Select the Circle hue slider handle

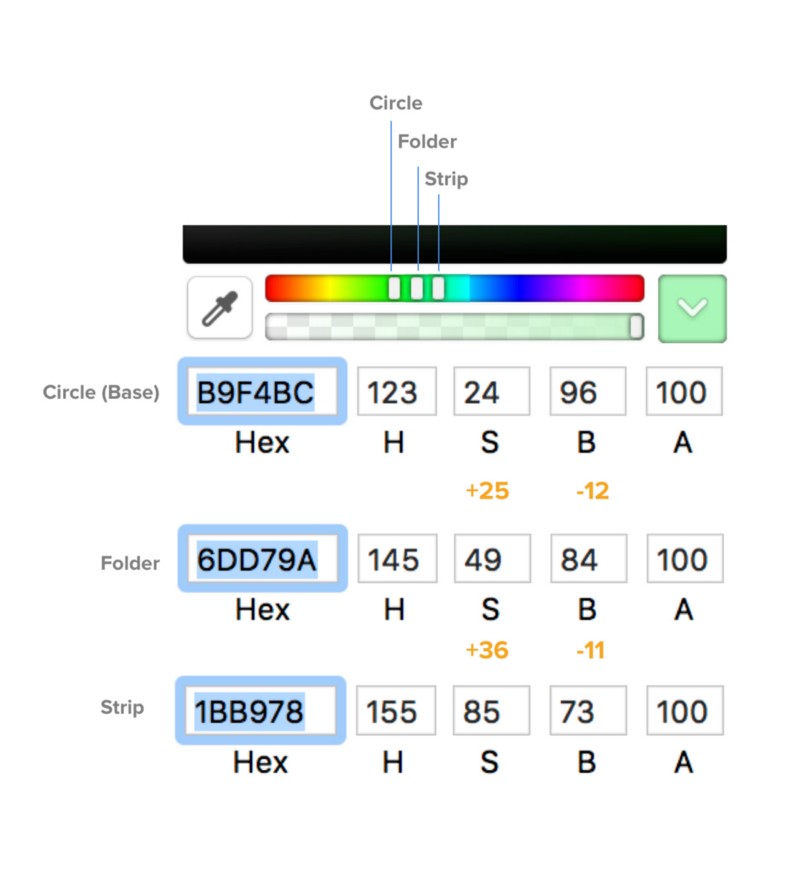394,288
